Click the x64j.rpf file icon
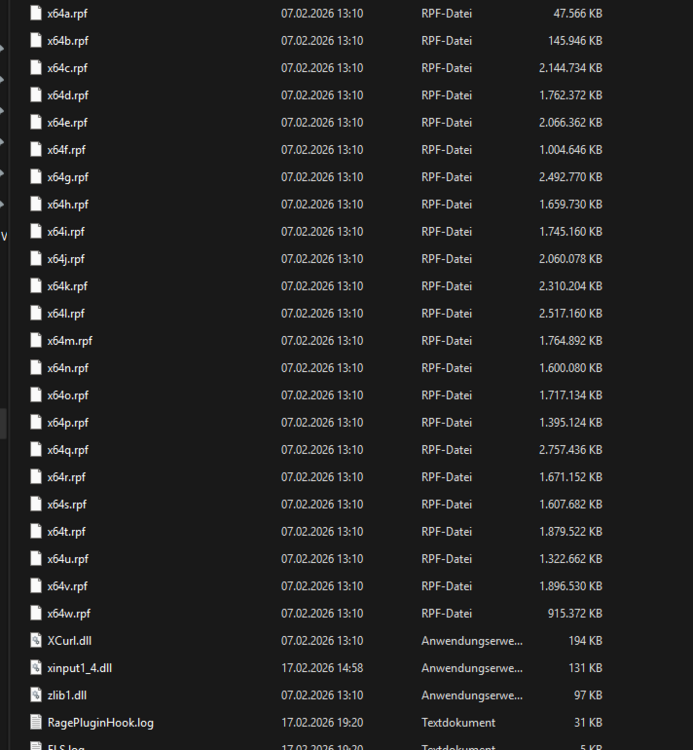 (x=36, y=258)
